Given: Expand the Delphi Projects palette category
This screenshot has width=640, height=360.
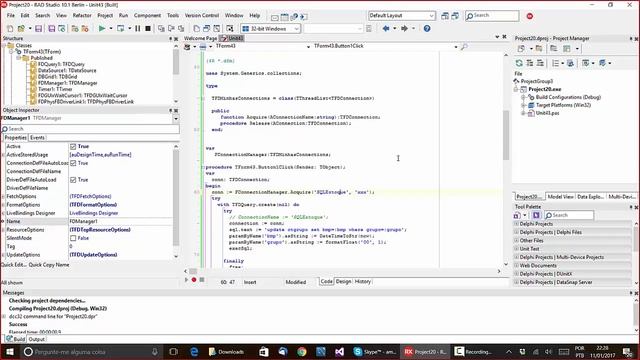Looking at the screenshot, I should [516, 224].
